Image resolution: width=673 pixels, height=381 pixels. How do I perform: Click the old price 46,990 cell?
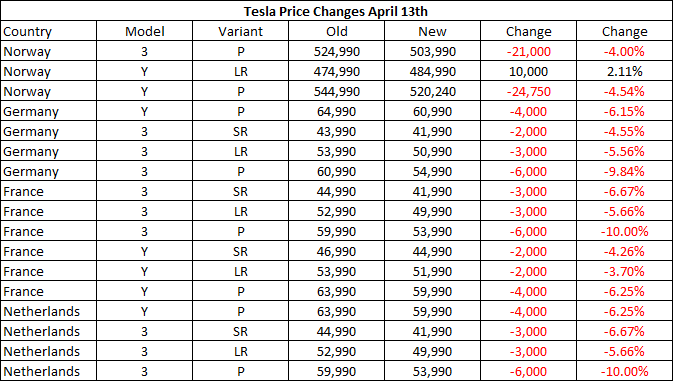tap(336, 251)
